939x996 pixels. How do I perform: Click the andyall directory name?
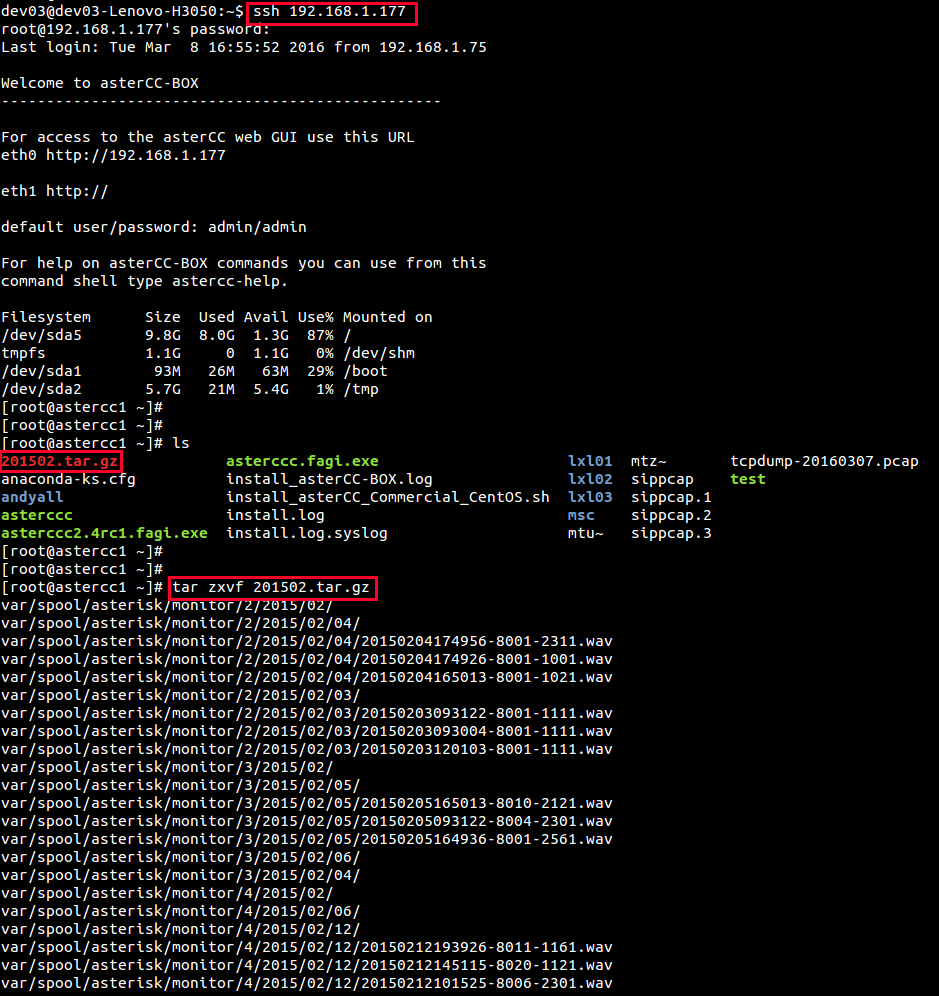click(x=32, y=497)
